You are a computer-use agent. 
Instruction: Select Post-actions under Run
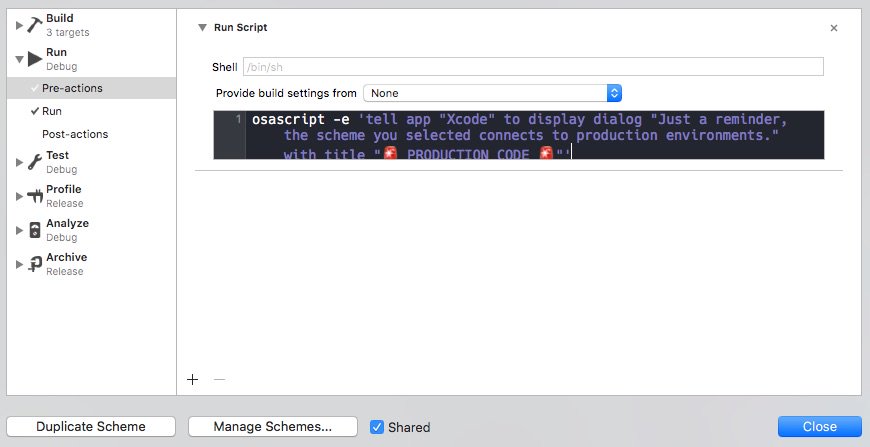[92, 134]
